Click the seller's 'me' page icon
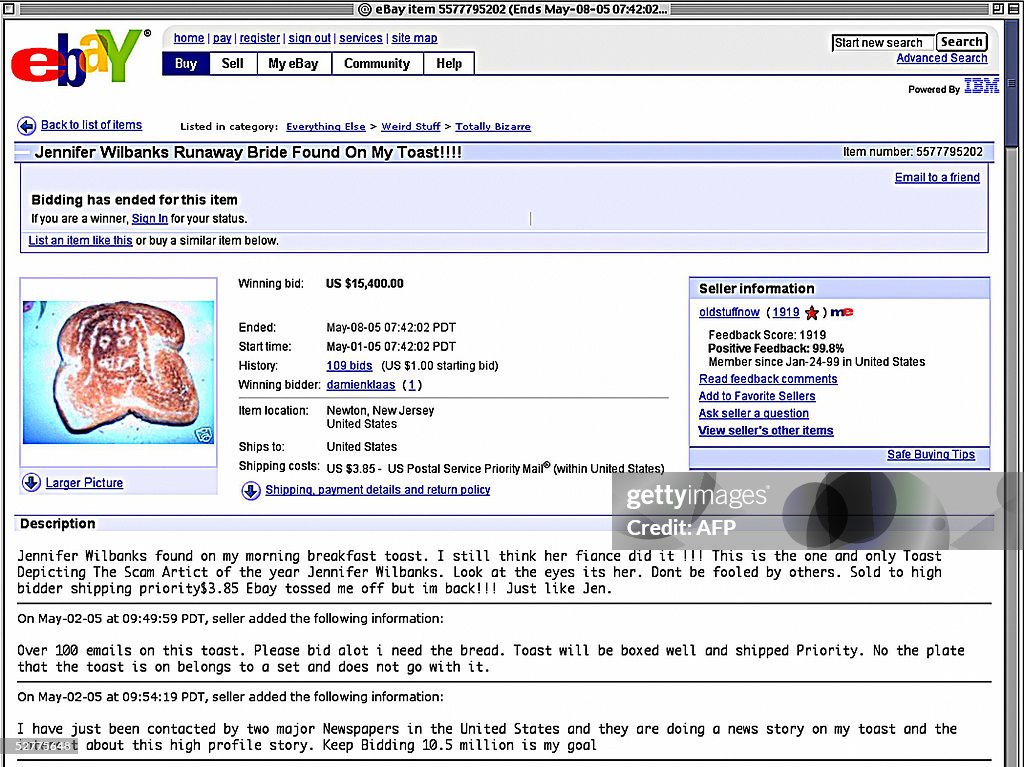The height and width of the screenshot is (767, 1024). (842, 312)
